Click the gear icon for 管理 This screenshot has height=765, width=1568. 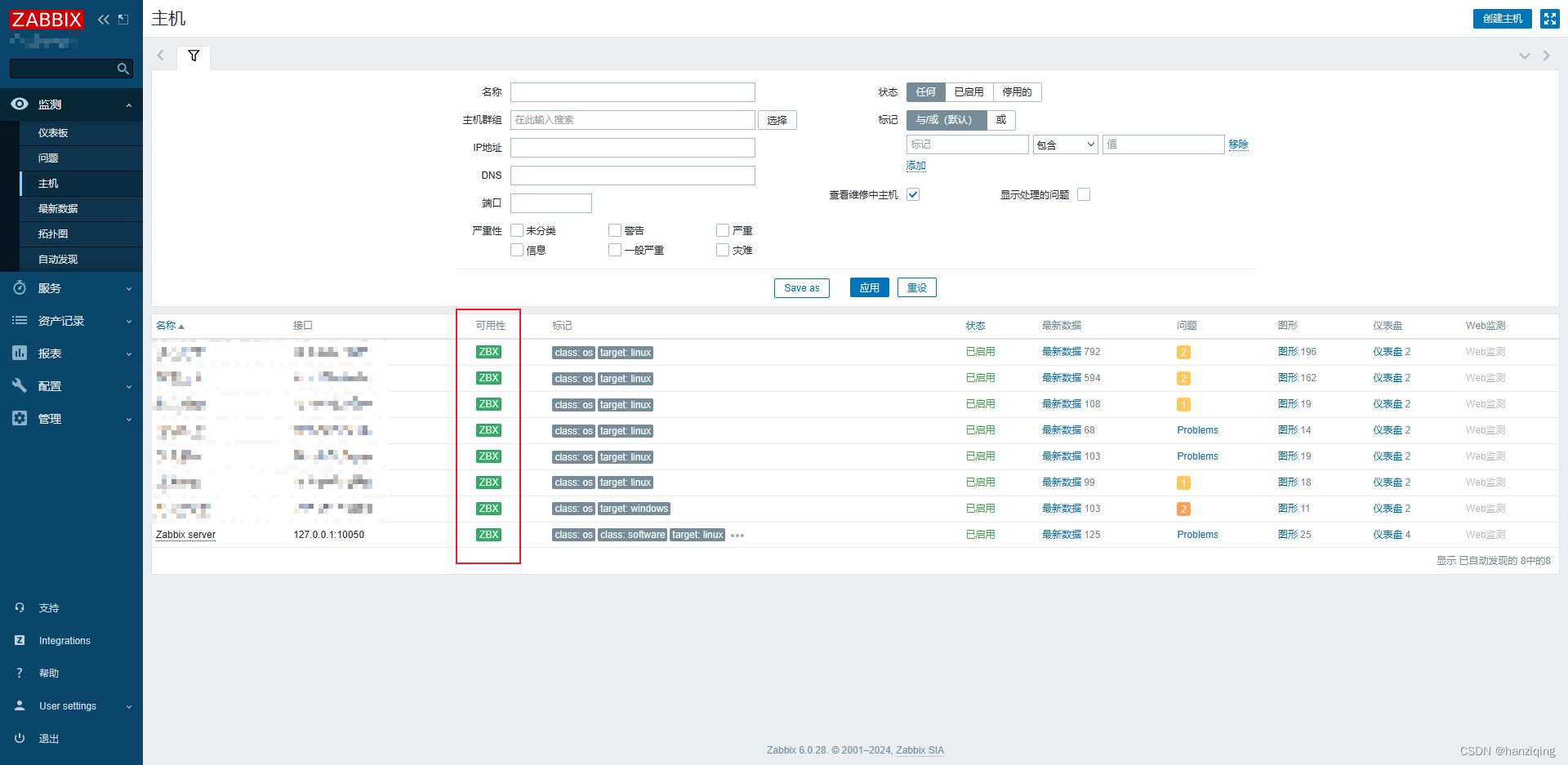tap(20, 418)
